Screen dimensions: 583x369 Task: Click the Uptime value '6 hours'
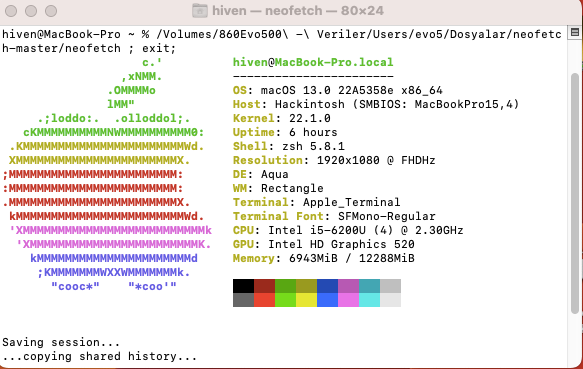pyautogui.click(x=313, y=132)
